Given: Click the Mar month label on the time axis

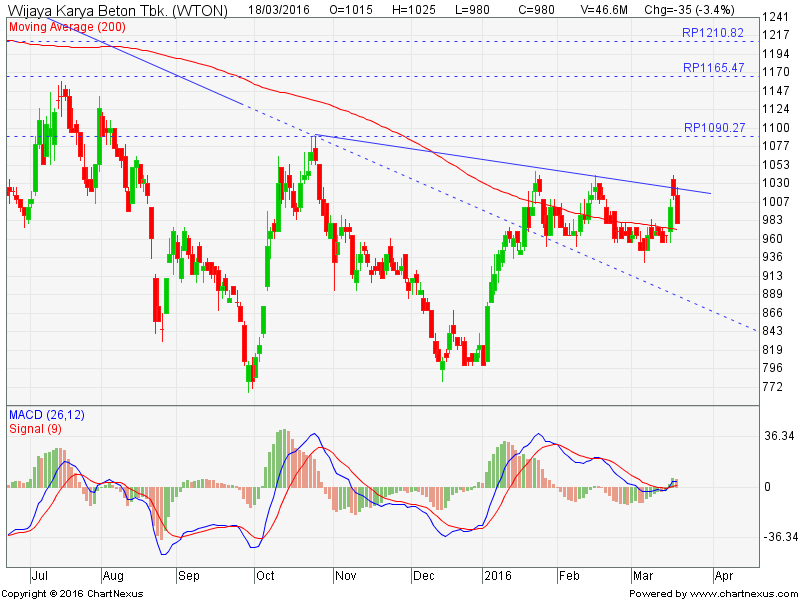Looking at the screenshot, I should point(642,576).
